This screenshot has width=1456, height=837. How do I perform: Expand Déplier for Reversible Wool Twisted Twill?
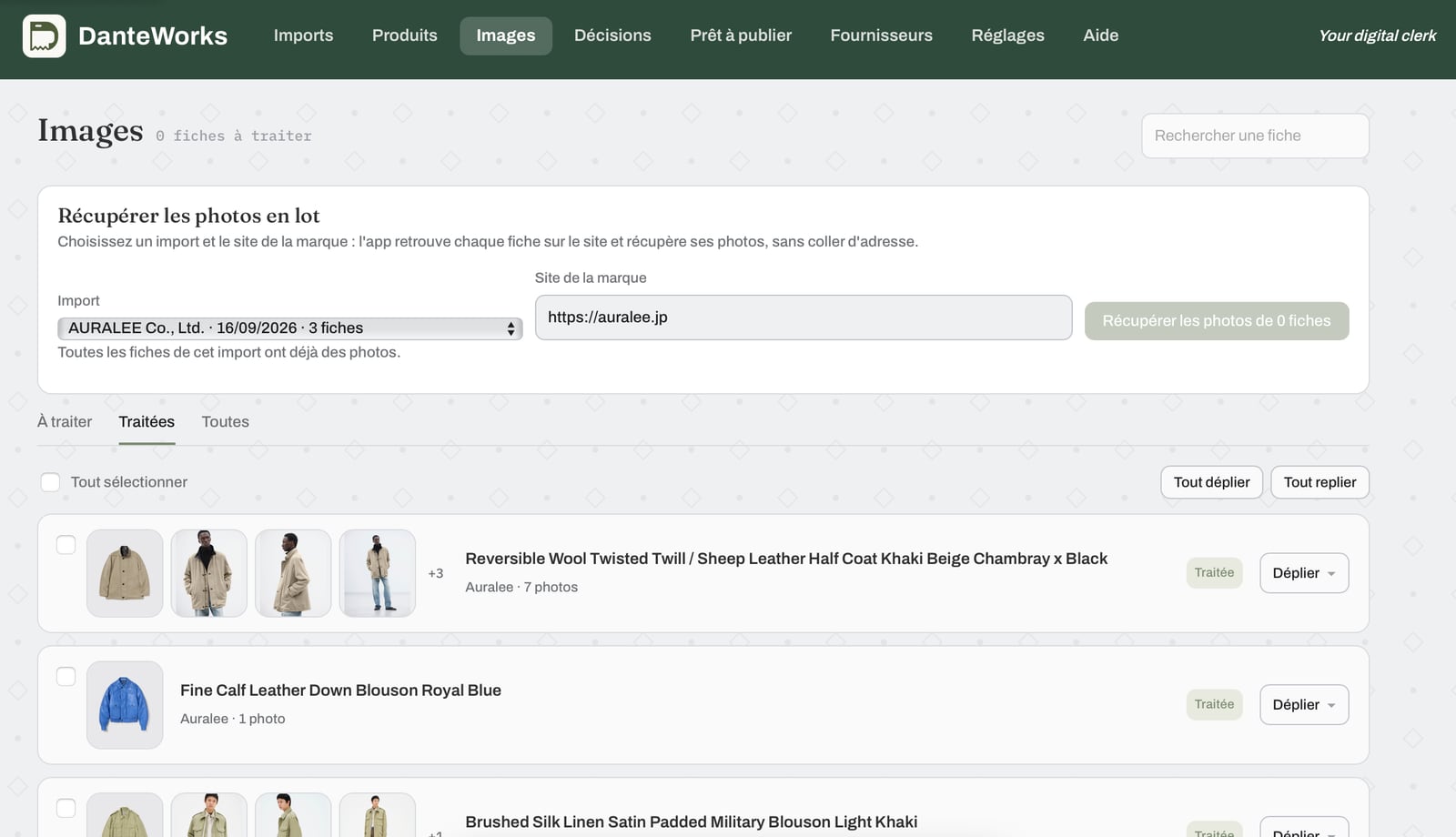(x=1304, y=573)
